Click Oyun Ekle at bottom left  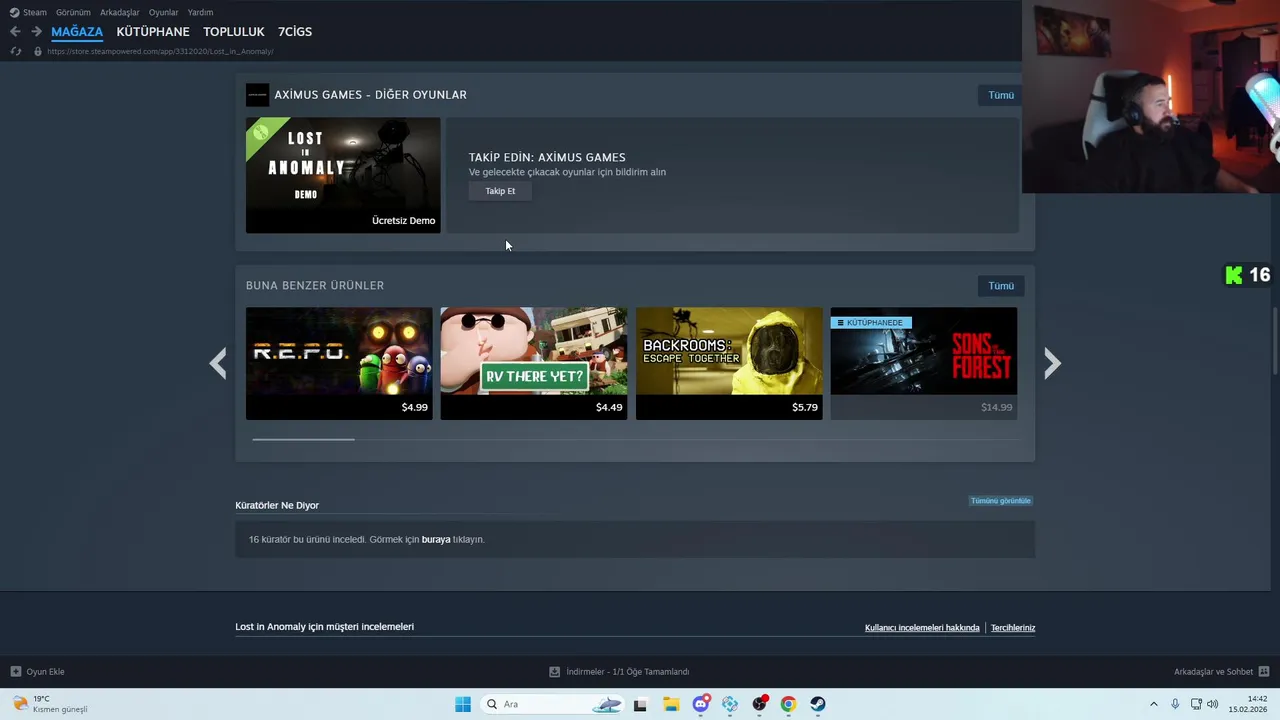[37, 672]
